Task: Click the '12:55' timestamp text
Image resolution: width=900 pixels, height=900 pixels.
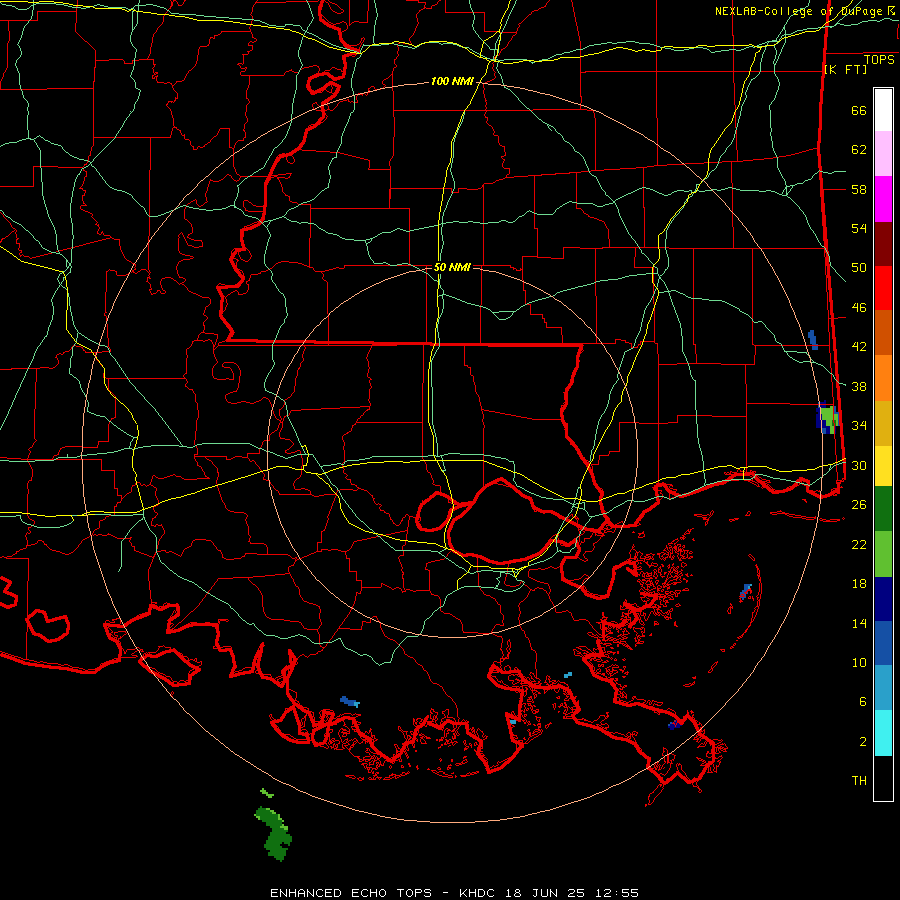Action: pyautogui.click(x=616, y=893)
